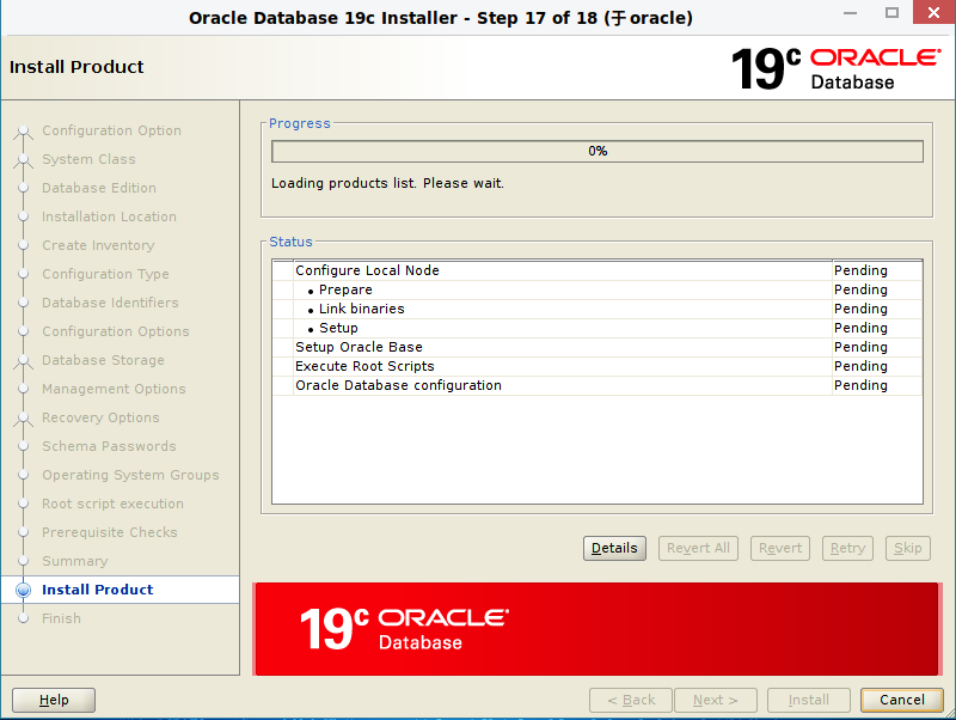The width and height of the screenshot is (956, 720).
Task: Click the Revert All button
Action: [698, 548]
